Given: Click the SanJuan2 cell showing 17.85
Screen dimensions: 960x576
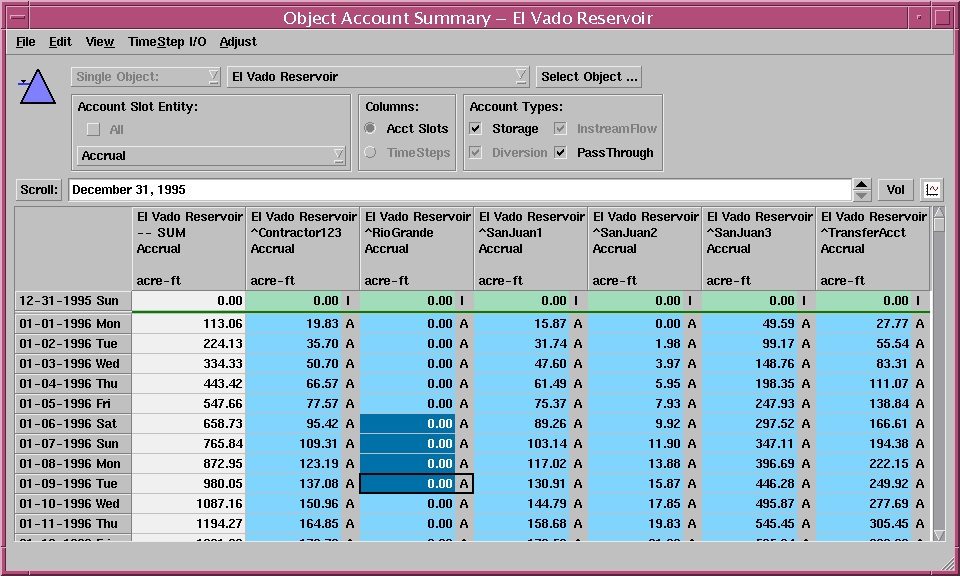Looking at the screenshot, I should [645, 504].
